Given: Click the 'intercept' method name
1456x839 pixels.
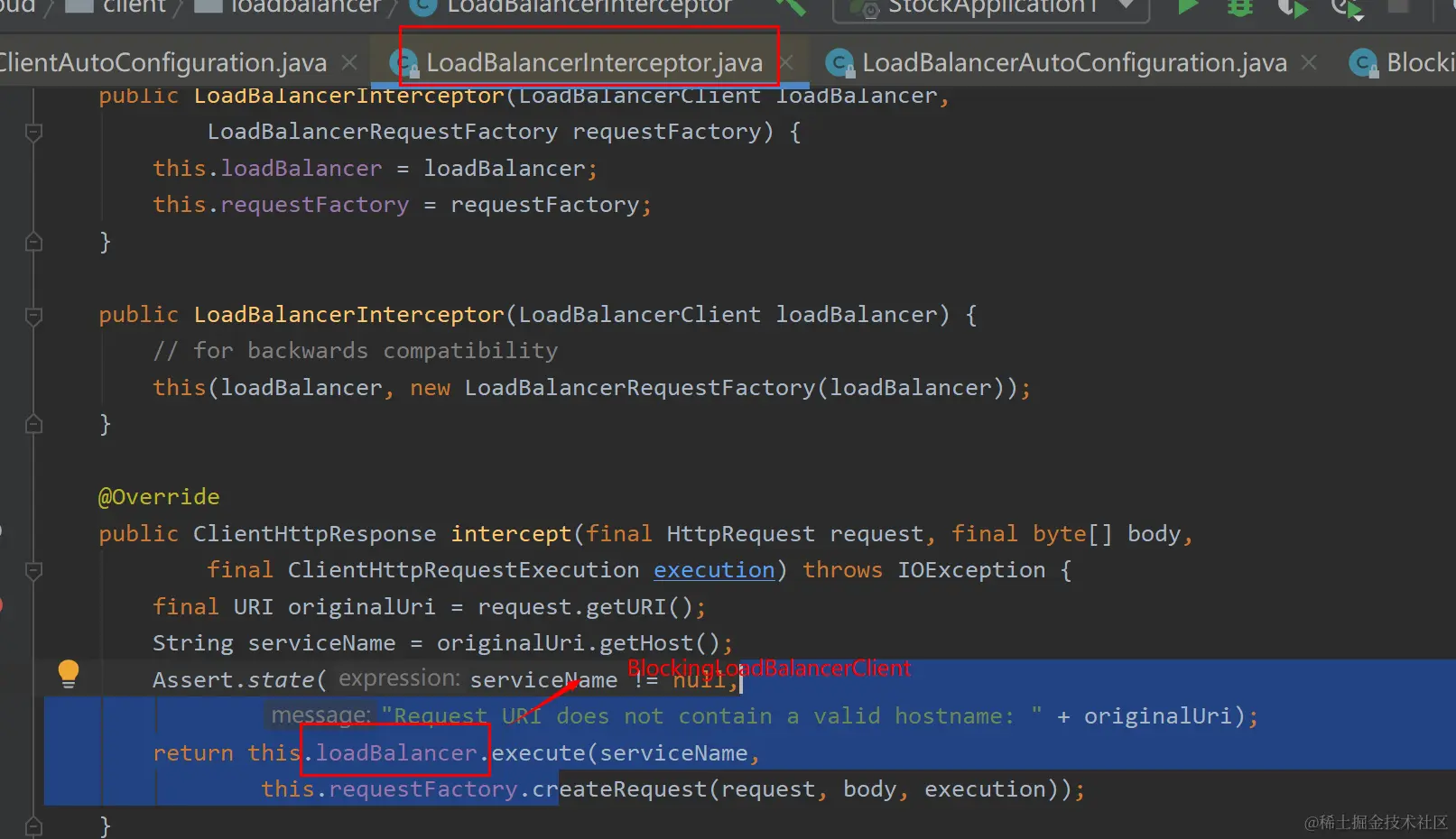Looking at the screenshot, I should tap(512, 534).
